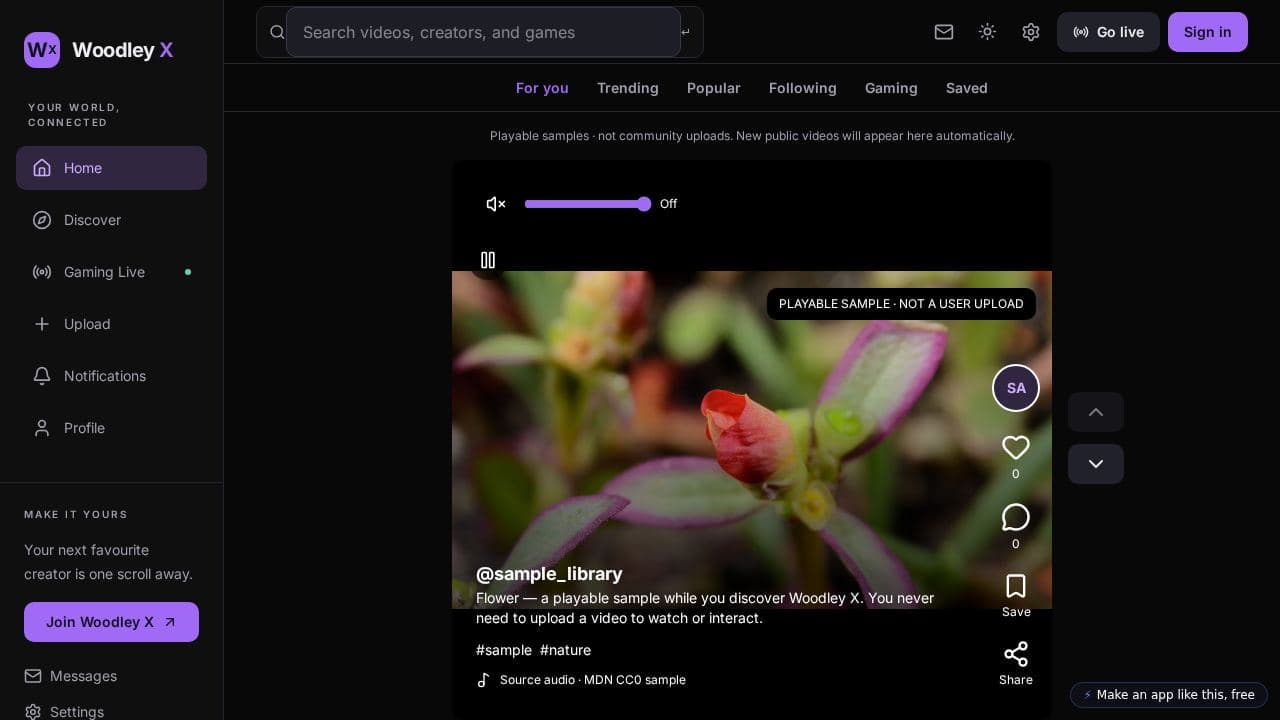Click the Sign in button

point(1208,32)
